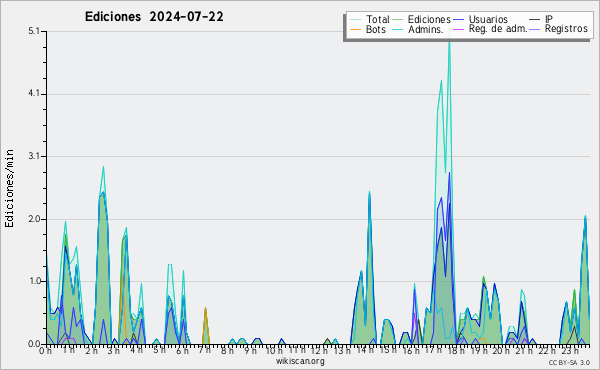Viewport: 600px width, 370px height.
Task: Click the 'Registros' legend label
Action: pos(566,29)
